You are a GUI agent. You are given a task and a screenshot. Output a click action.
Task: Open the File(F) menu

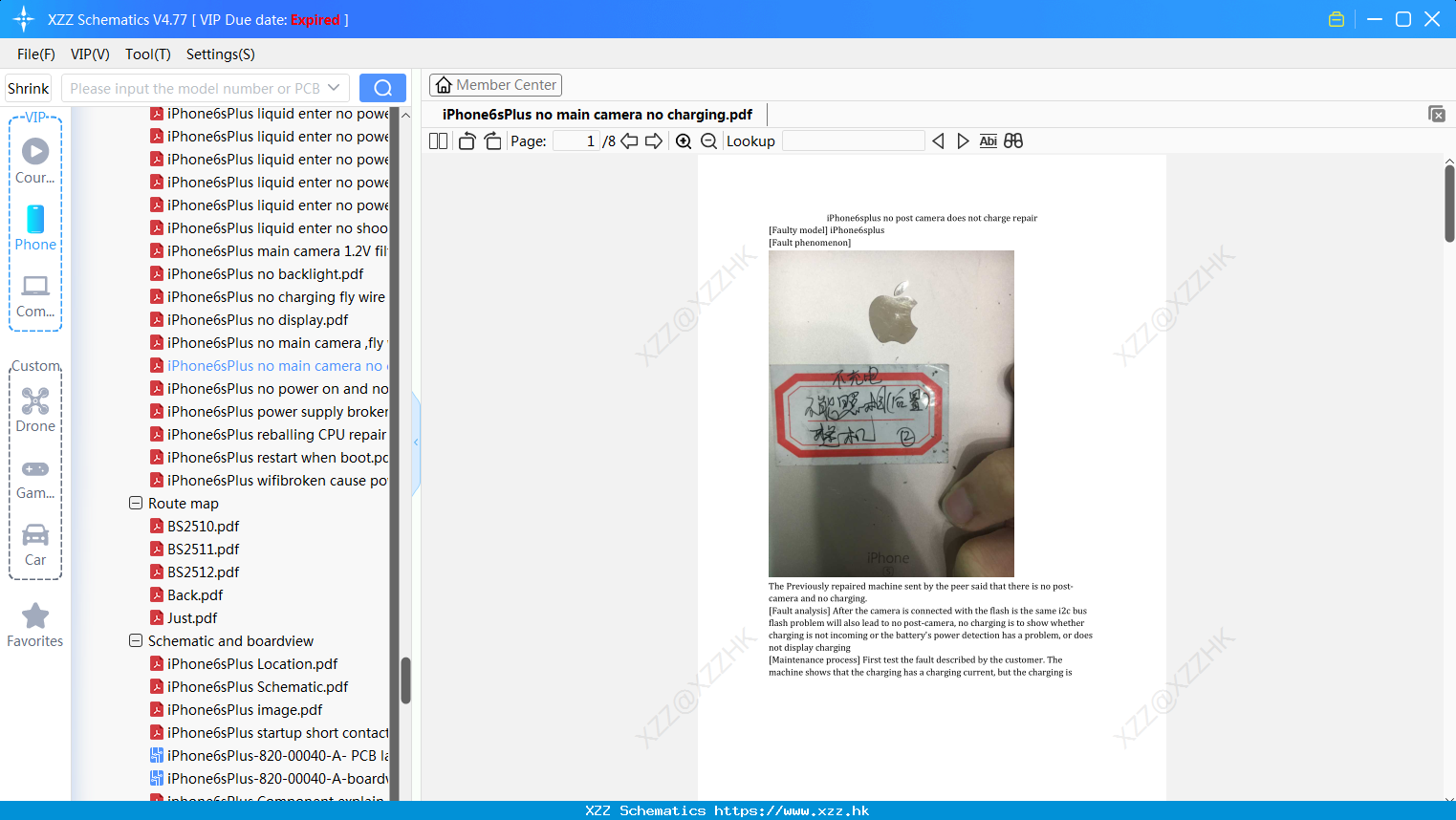pos(36,54)
